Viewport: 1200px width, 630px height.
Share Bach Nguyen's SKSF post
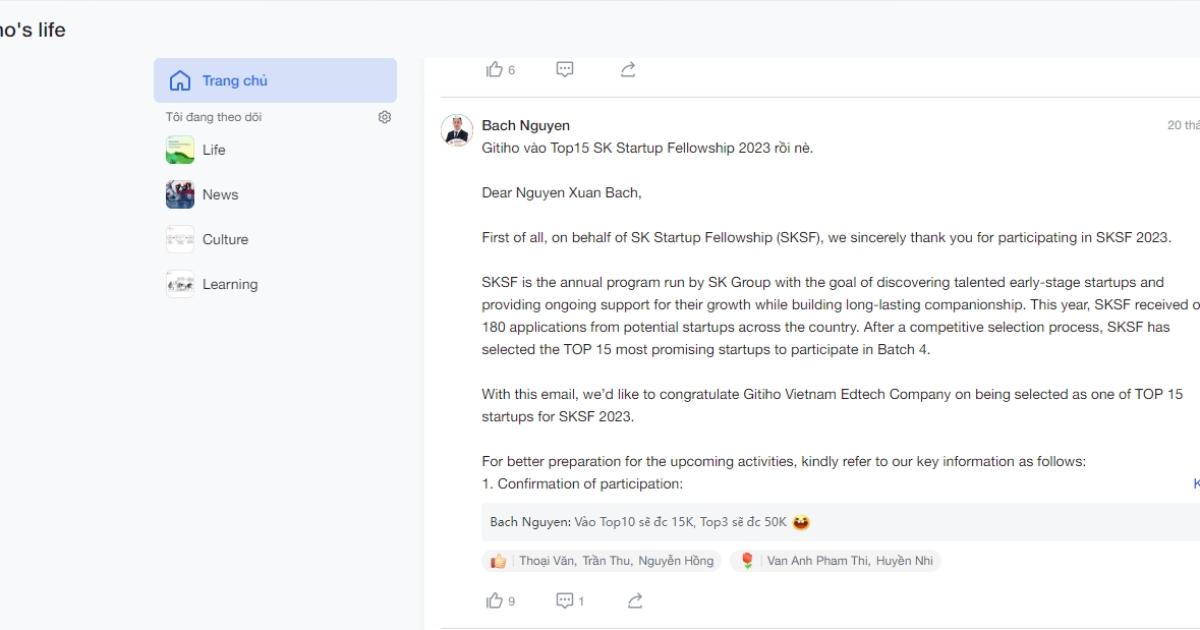tap(634, 601)
